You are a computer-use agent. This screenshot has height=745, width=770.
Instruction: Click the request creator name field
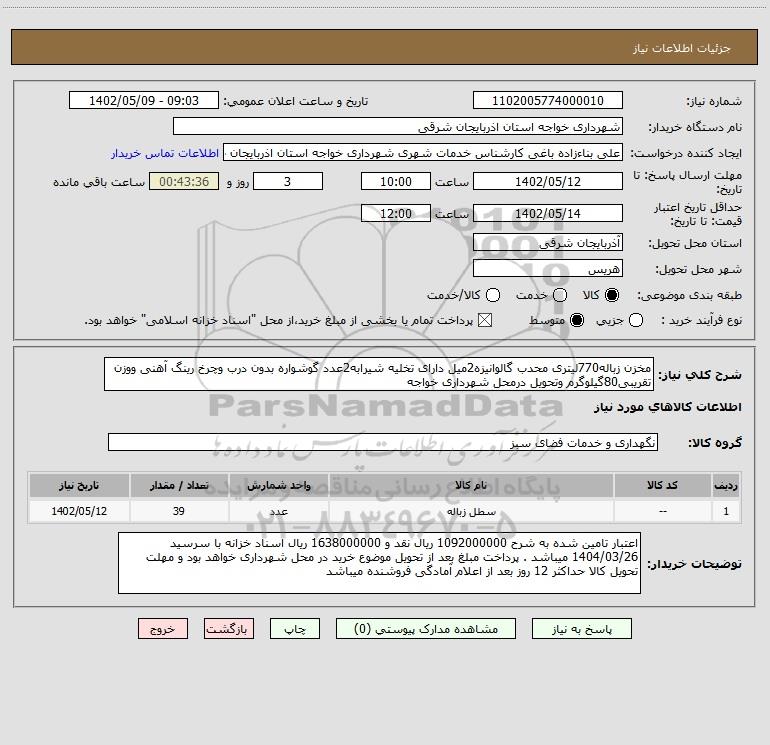point(423,153)
